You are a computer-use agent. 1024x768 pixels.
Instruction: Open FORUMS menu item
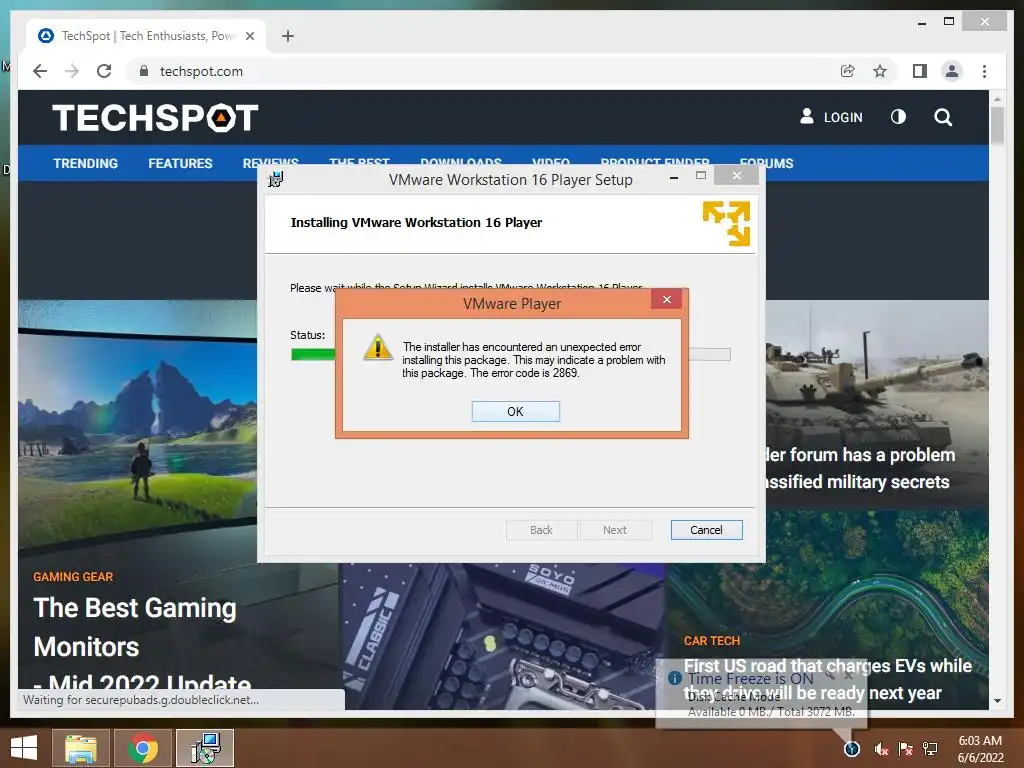[x=766, y=163]
